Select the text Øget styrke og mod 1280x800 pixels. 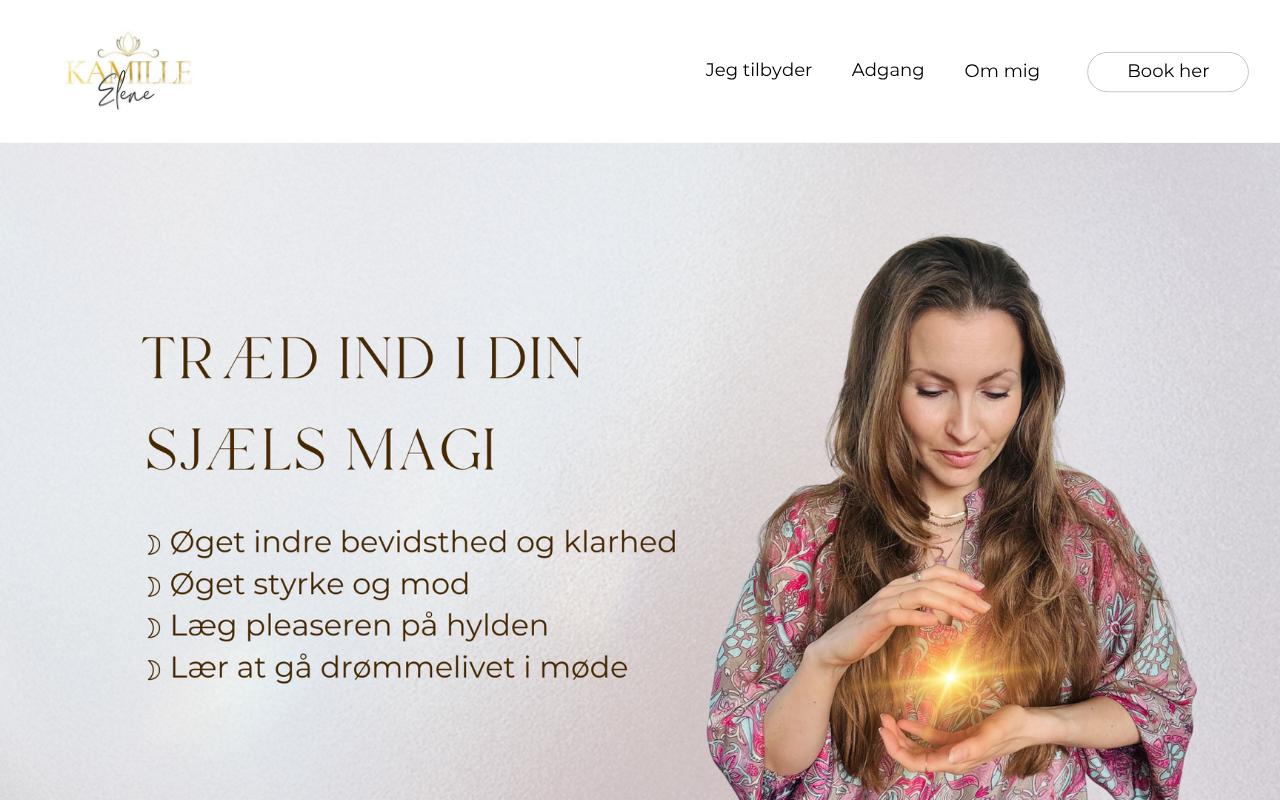click(319, 584)
